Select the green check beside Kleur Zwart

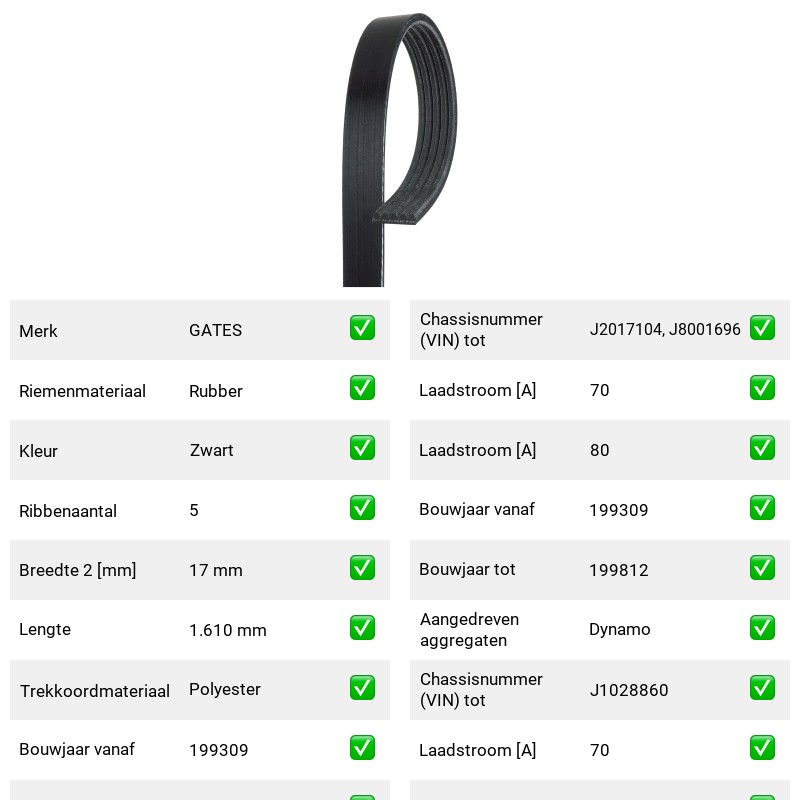362,447
